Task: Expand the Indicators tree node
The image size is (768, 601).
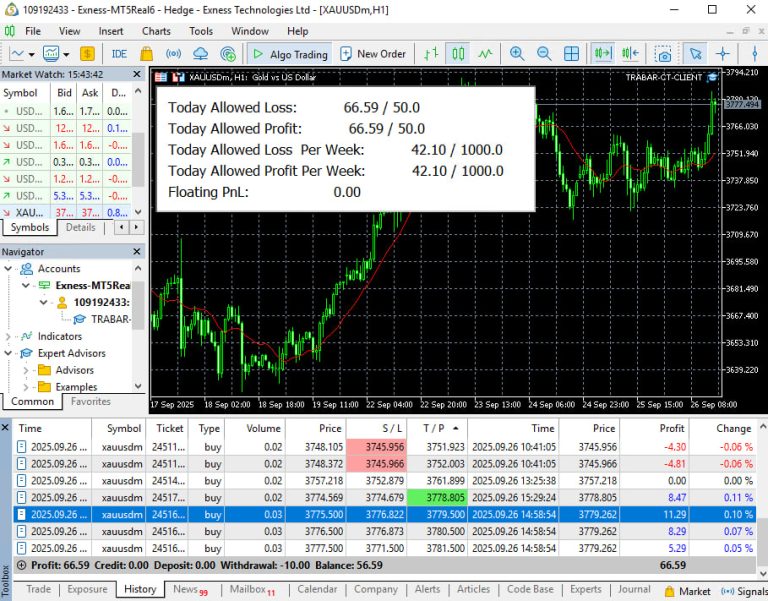Action: (9, 336)
